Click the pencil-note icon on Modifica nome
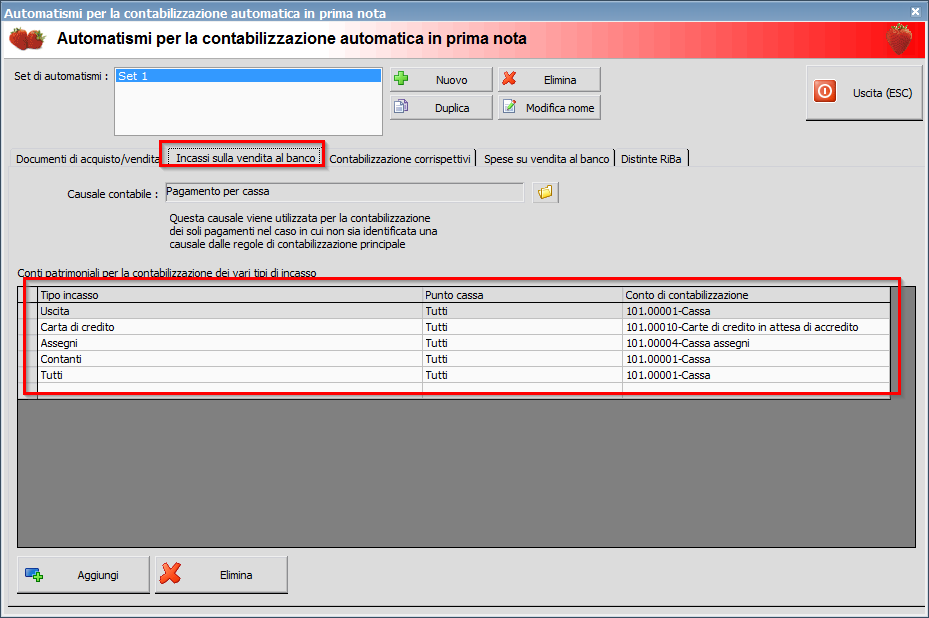The height and width of the screenshot is (618, 929). click(x=509, y=106)
